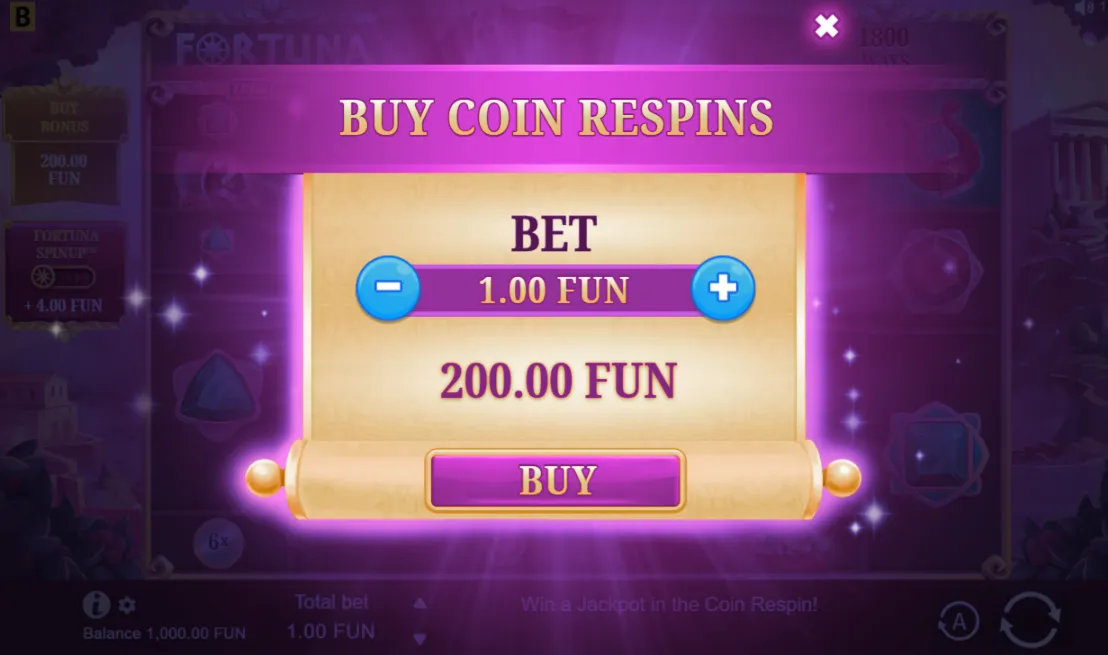Screen dimensions: 1108x655
Task: Click the 1.00 FUN bet value field
Action: (x=555, y=290)
